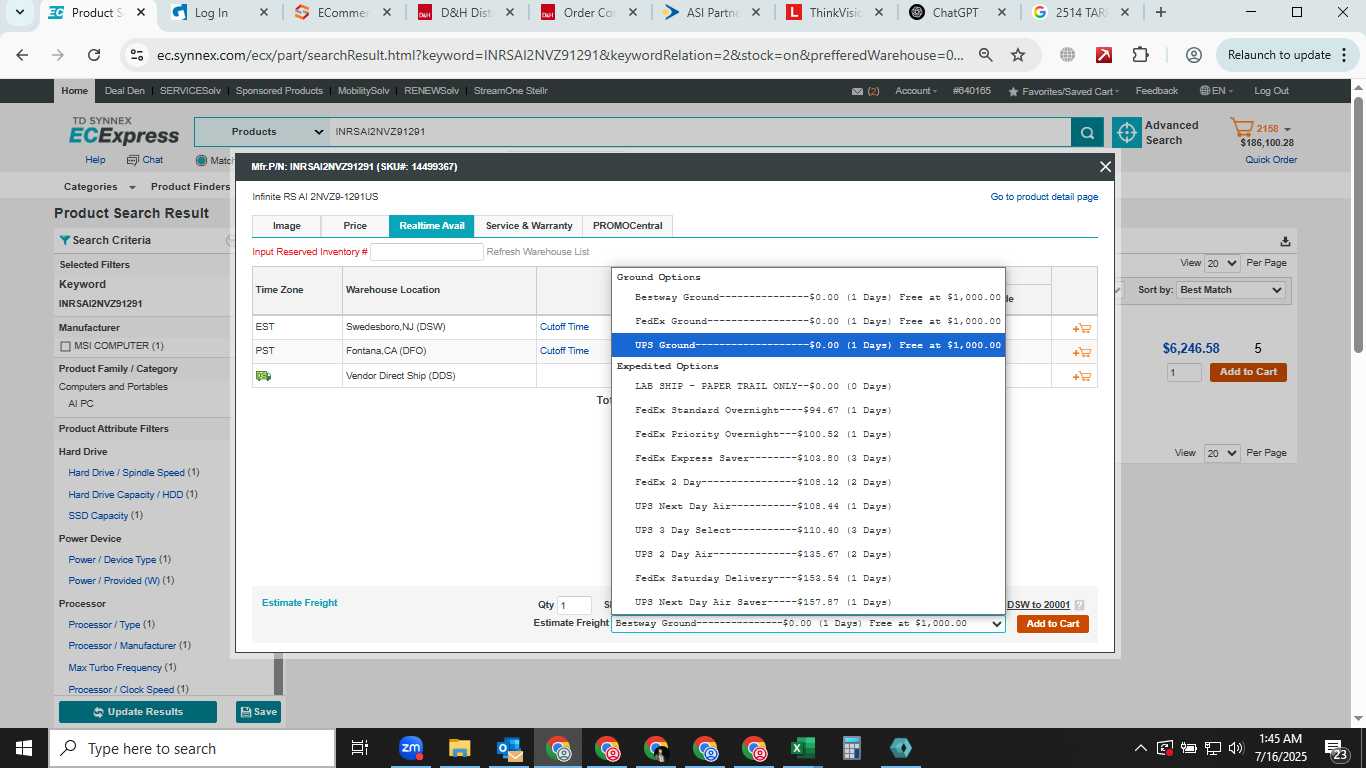Click the search magnifier button in ECExpress
This screenshot has width=1366, height=768.
1086,132
